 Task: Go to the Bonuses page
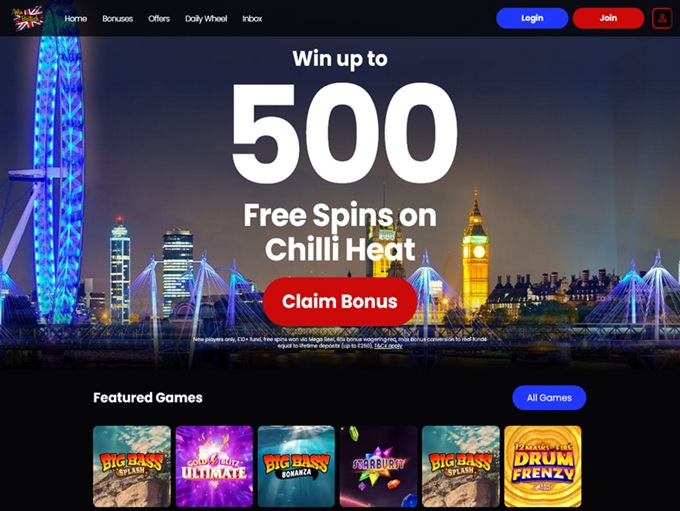118,19
